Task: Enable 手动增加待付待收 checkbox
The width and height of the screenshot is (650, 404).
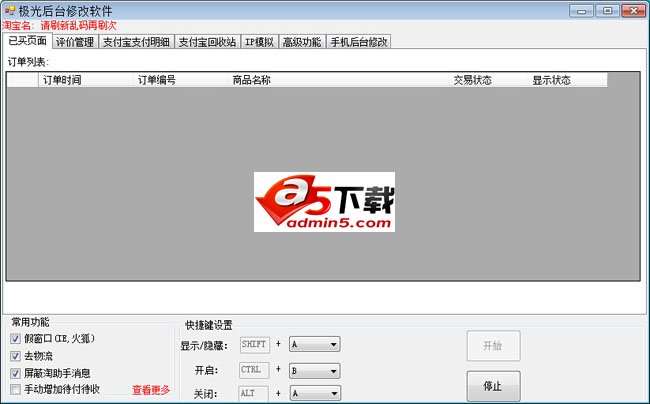Action: (15, 389)
